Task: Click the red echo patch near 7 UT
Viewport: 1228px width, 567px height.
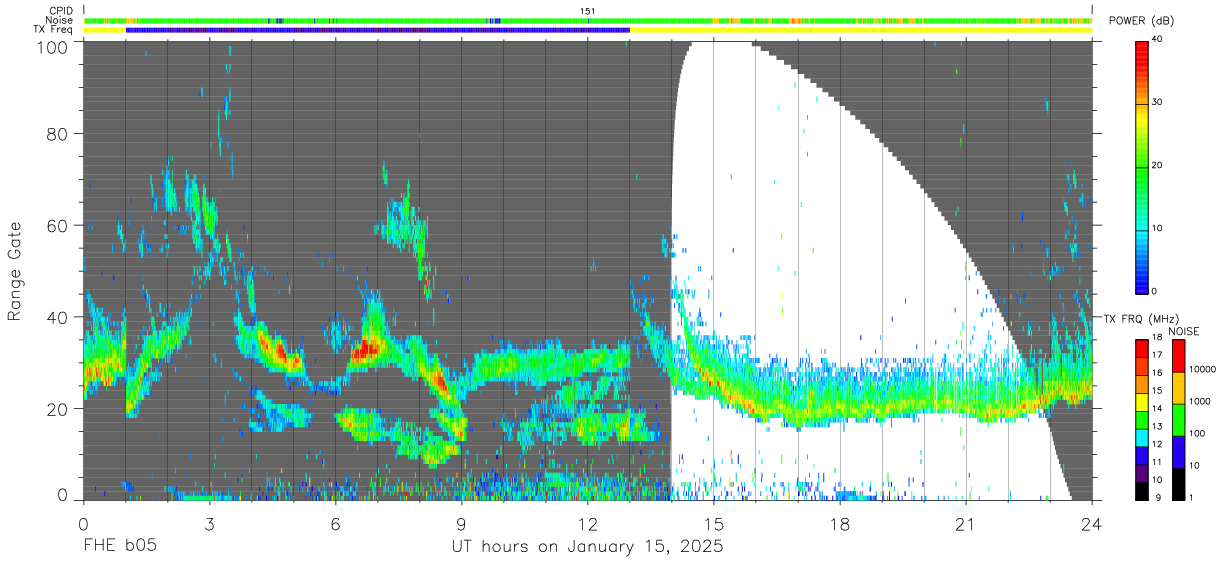Action: click(365, 349)
